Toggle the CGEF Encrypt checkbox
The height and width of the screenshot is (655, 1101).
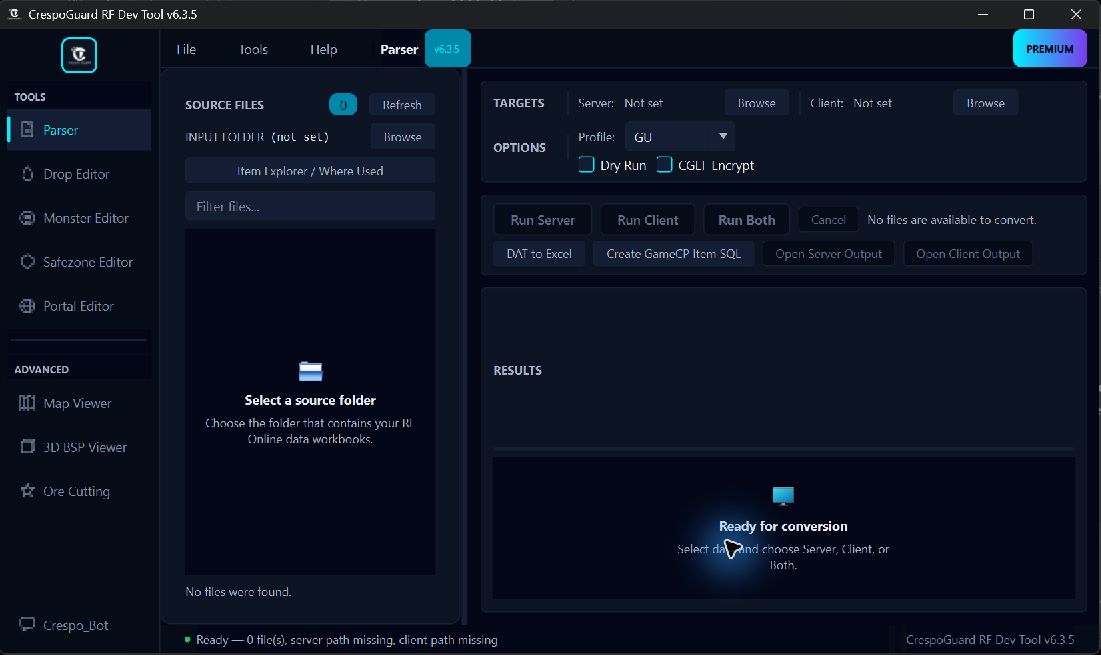point(664,165)
